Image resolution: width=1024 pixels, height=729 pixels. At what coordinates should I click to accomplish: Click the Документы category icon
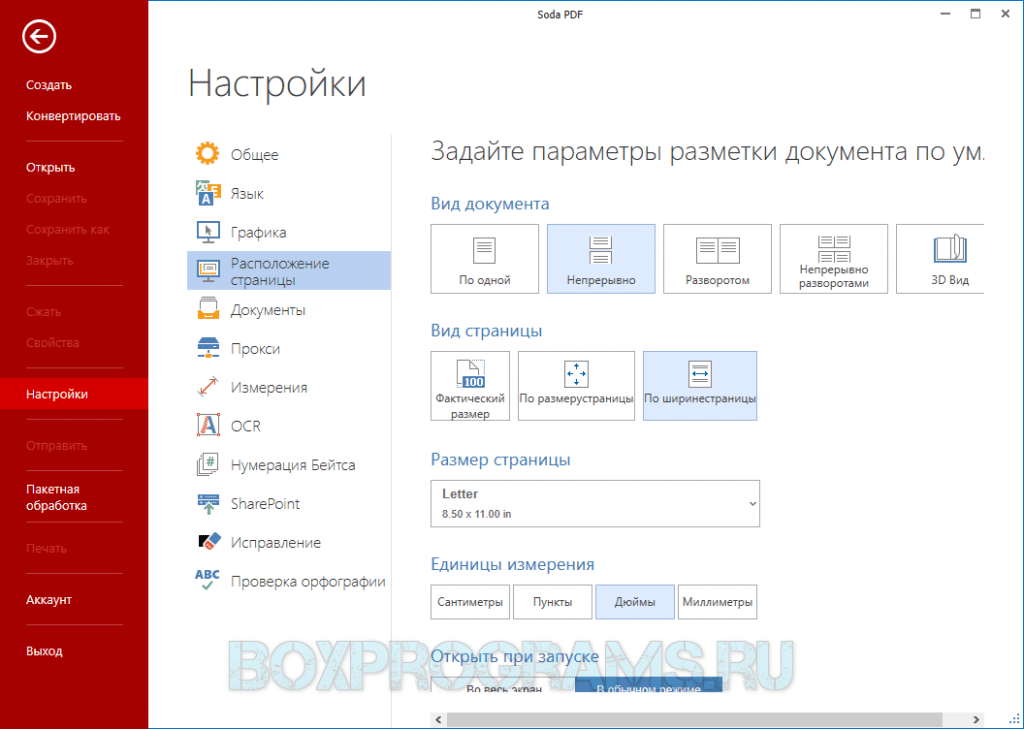(208, 310)
